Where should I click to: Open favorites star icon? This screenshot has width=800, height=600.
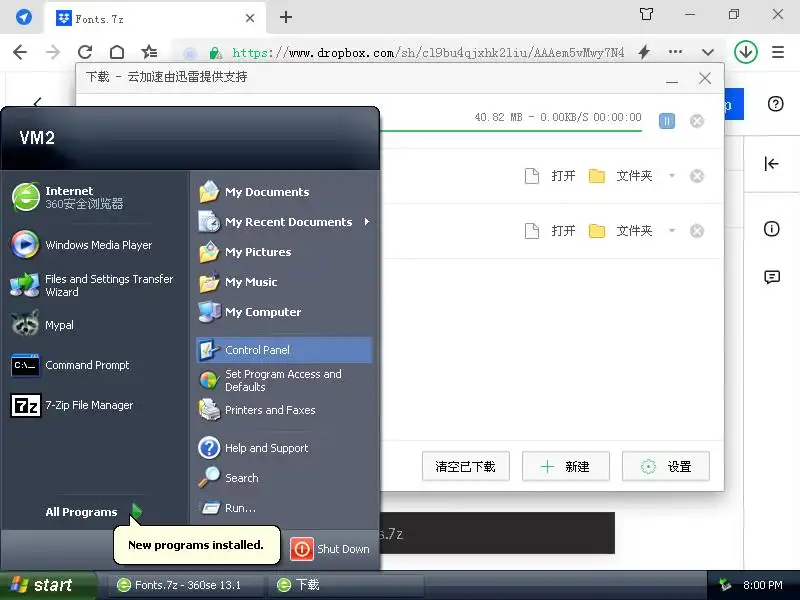tap(149, 52)
